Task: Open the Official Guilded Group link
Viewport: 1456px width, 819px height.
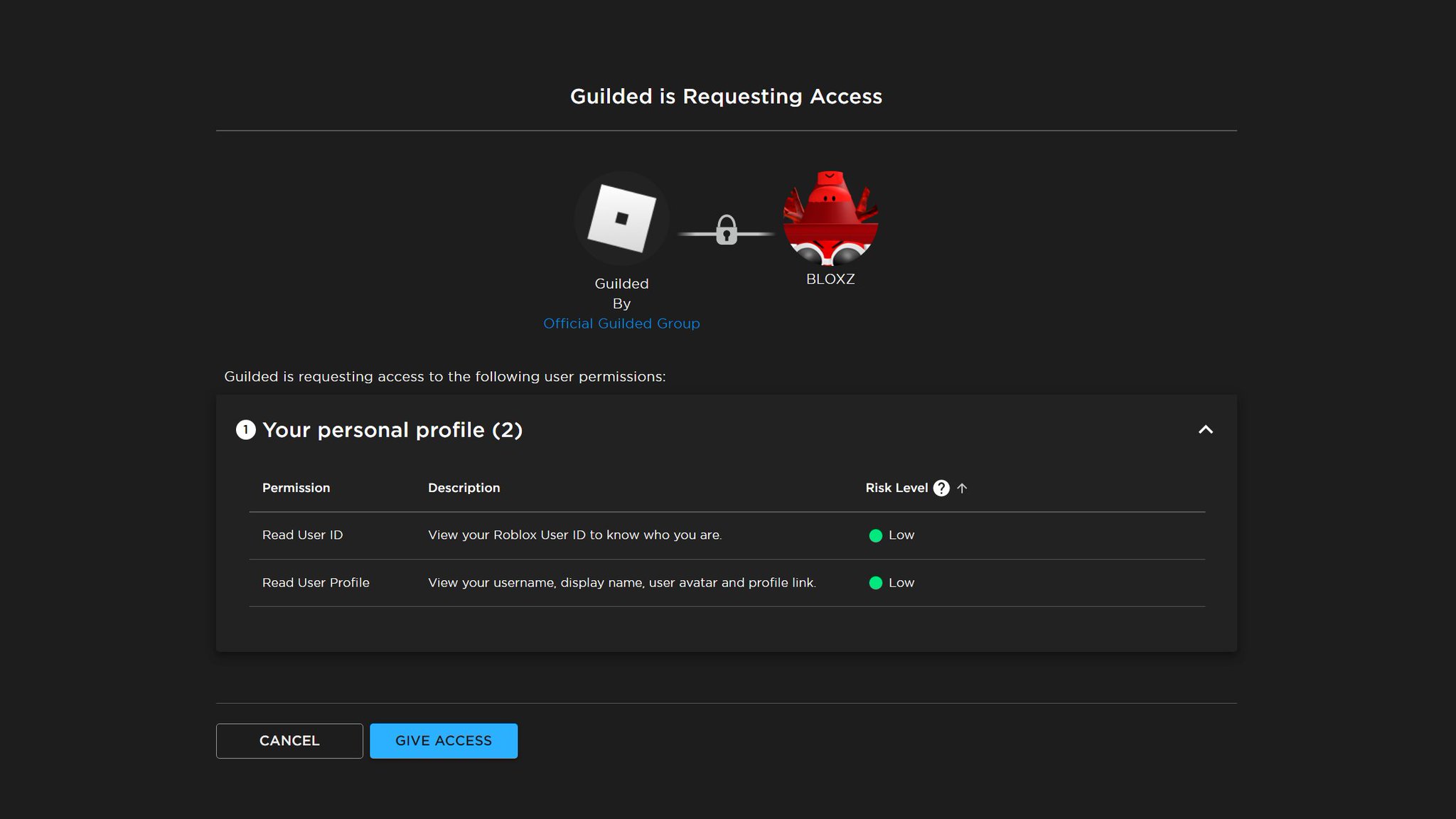Action: coord(621,323)
